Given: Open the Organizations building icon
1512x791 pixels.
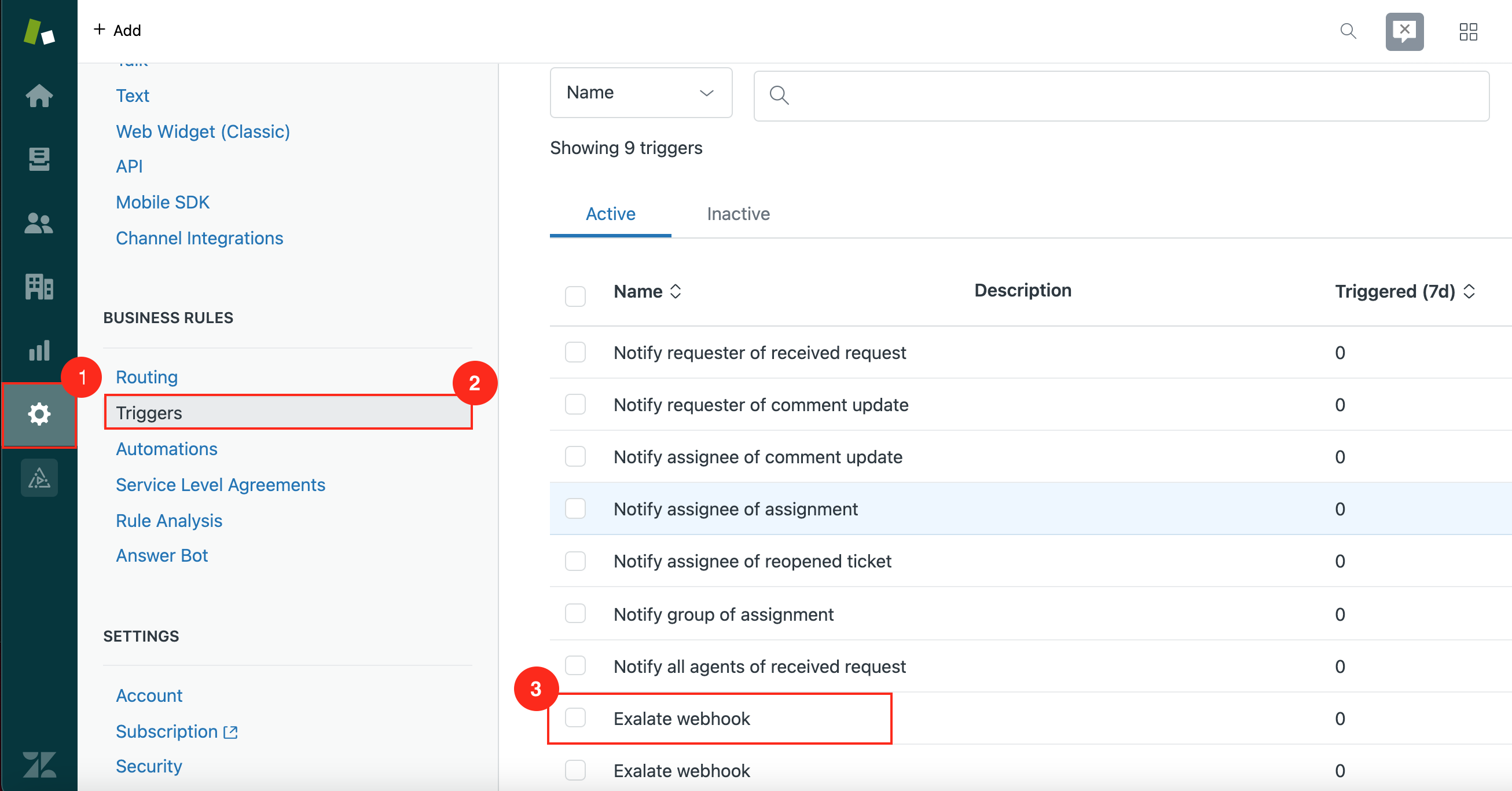Looking at the screenshot, I should pos(39,287).
